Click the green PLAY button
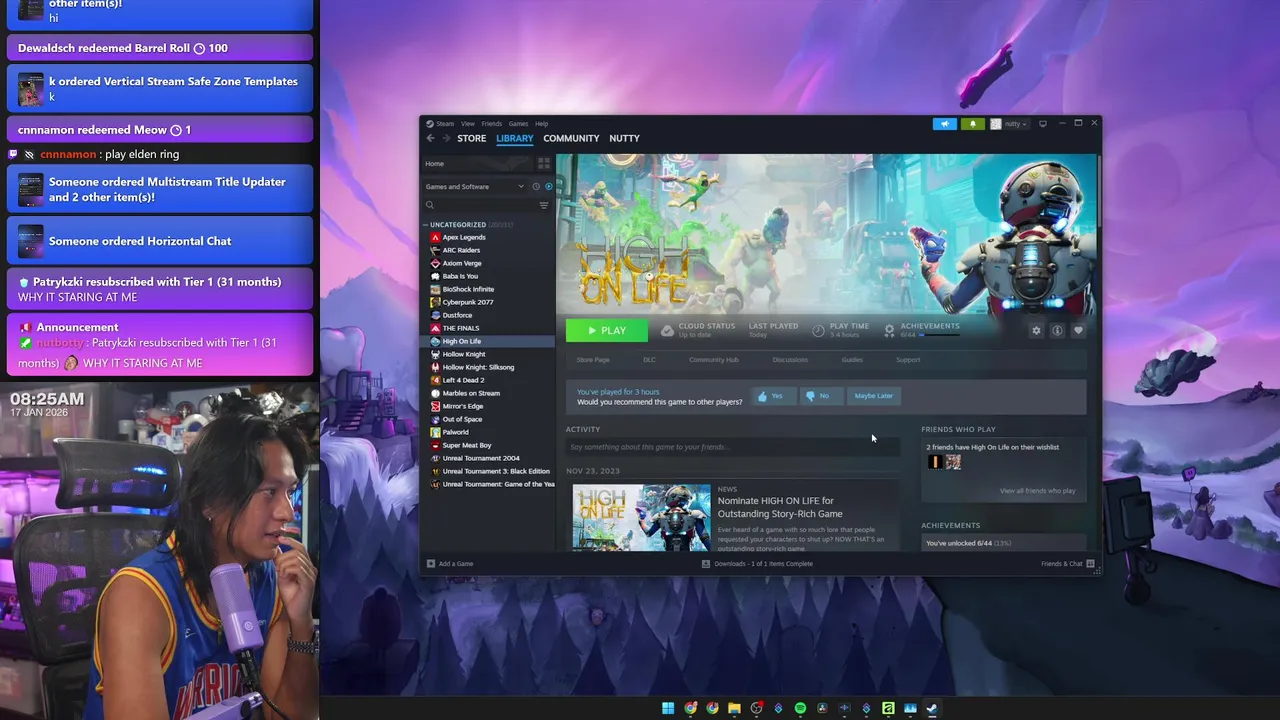Viewport: 1280px width, 720px height. pos(606,330)
